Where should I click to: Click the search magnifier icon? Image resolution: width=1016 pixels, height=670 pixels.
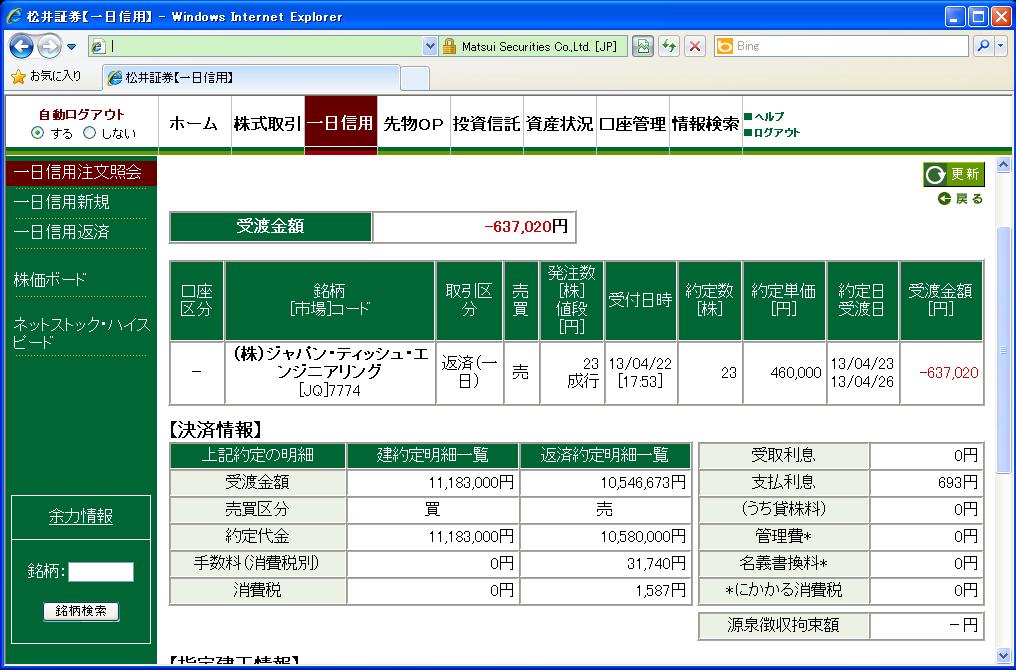(983, 46)
